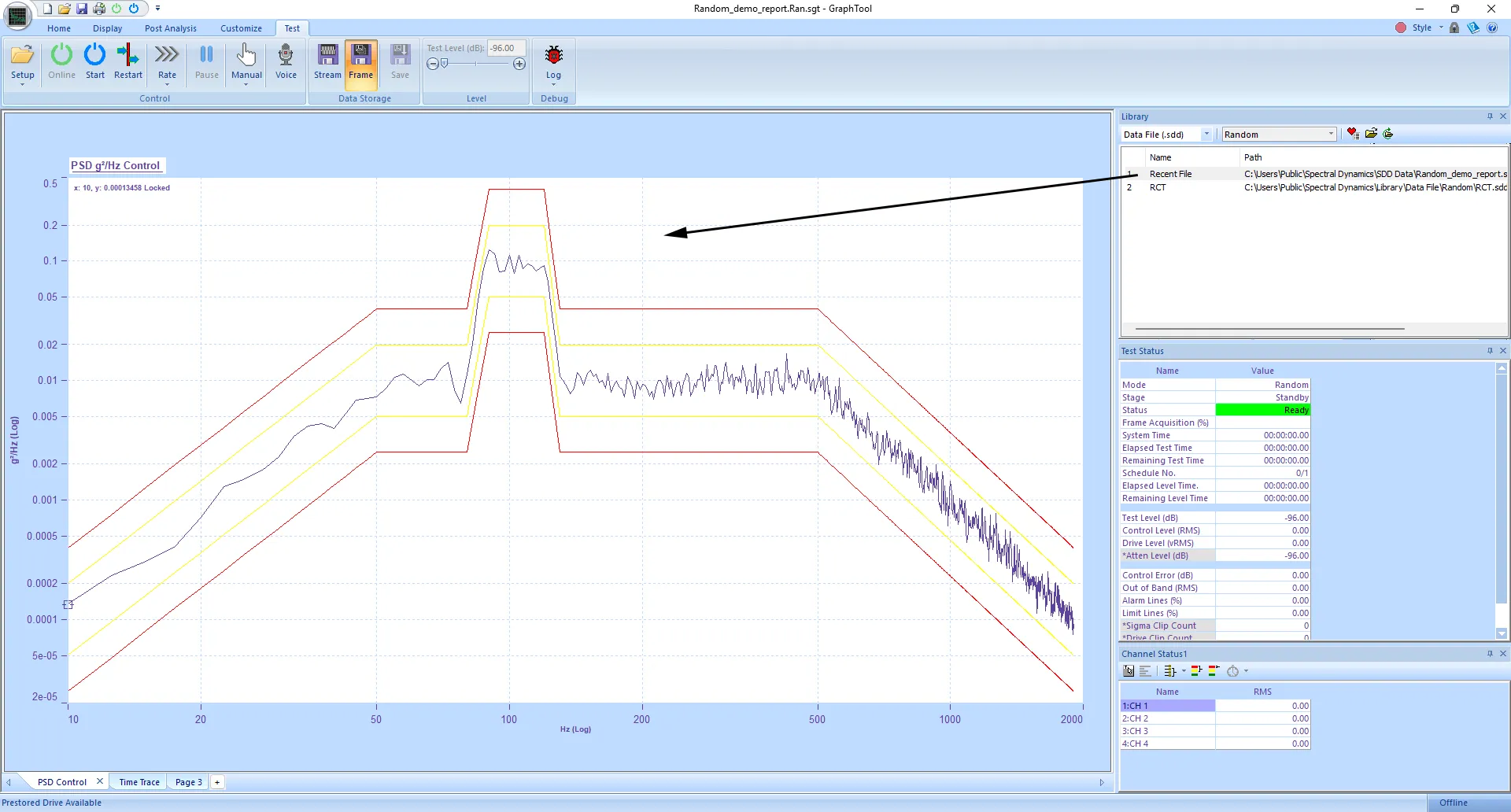Enable Frame data storage mode
1511x812 pixels.
pyautogui.click(x=361, y=61)
